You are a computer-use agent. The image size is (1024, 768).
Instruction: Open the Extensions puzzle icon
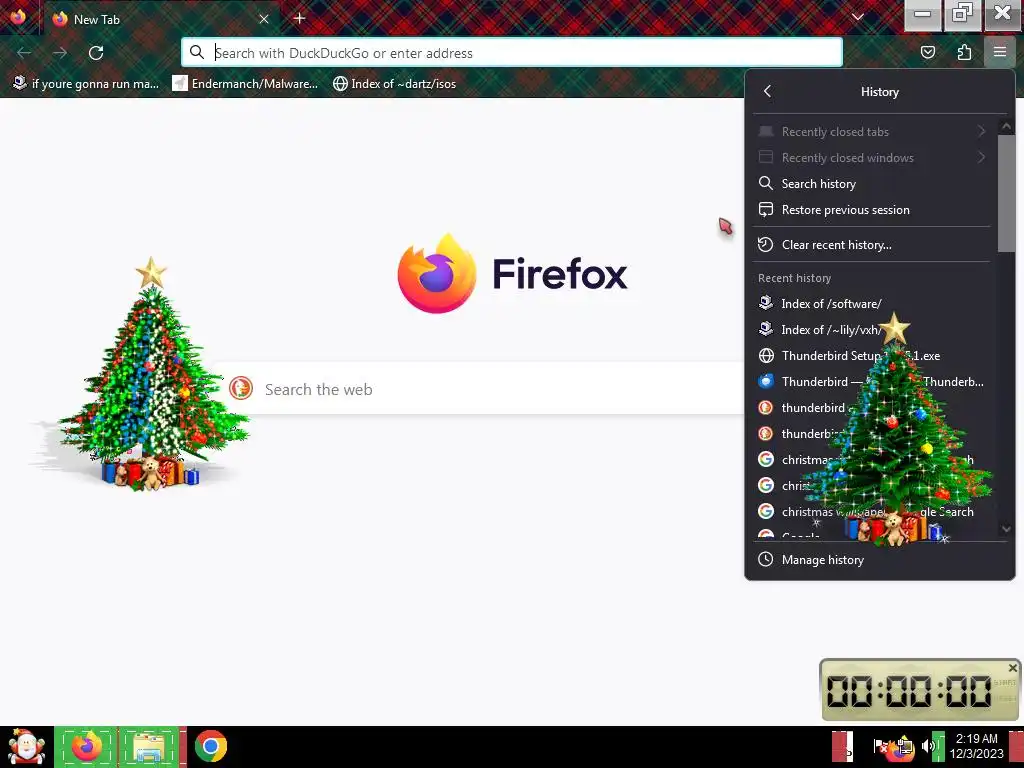[x=964, y=52]
